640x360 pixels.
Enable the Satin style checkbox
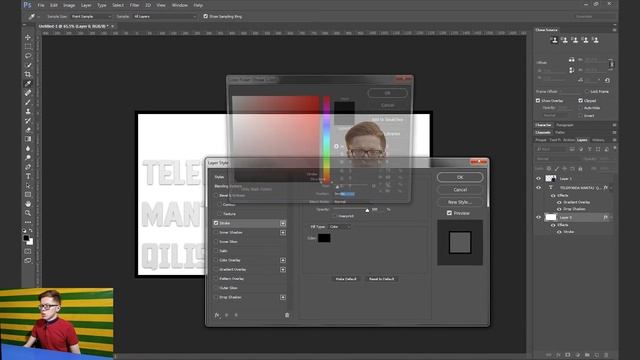pos(216,251)
